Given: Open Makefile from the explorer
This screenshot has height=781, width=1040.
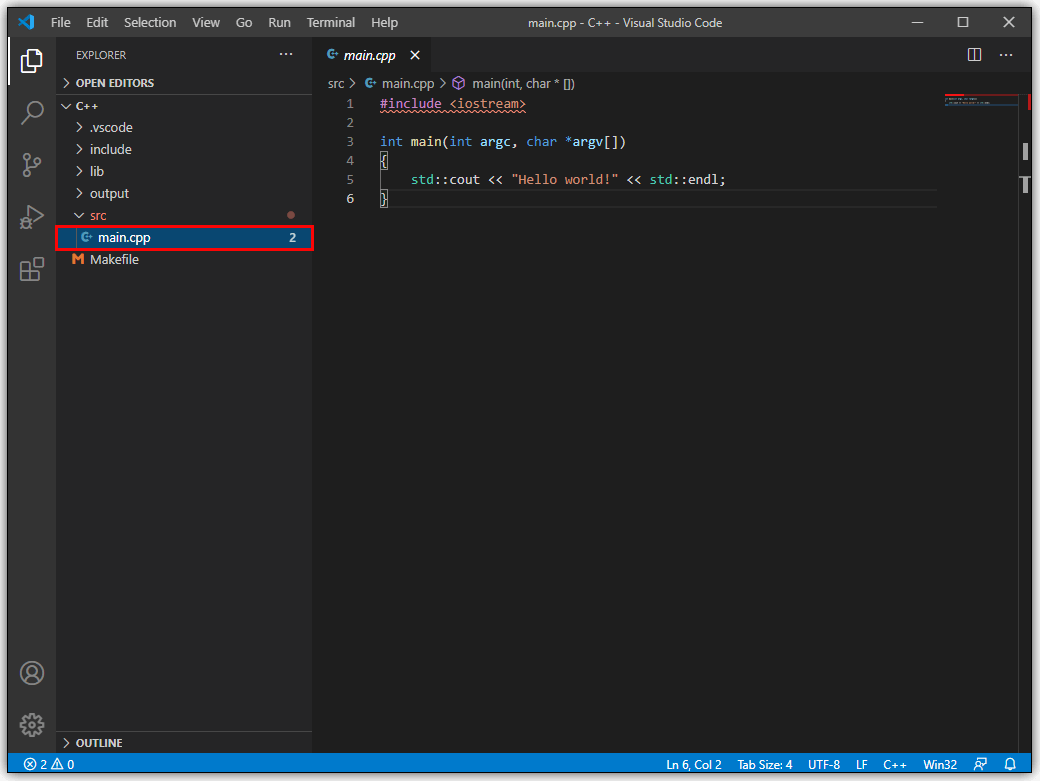Looking at the screenshot, I should point(184,259).
